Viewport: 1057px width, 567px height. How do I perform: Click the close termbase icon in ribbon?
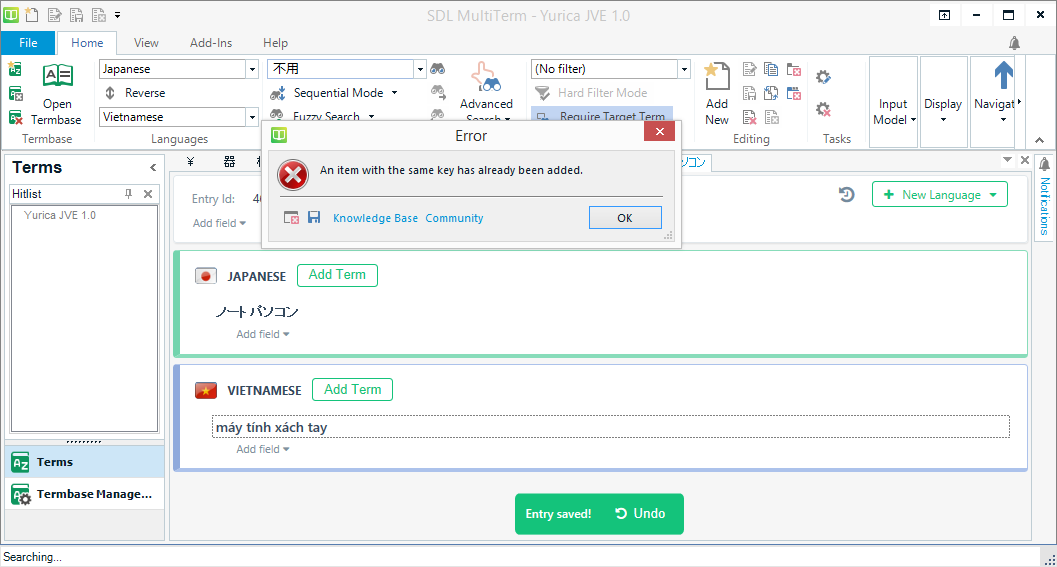(x=16, y=94)
